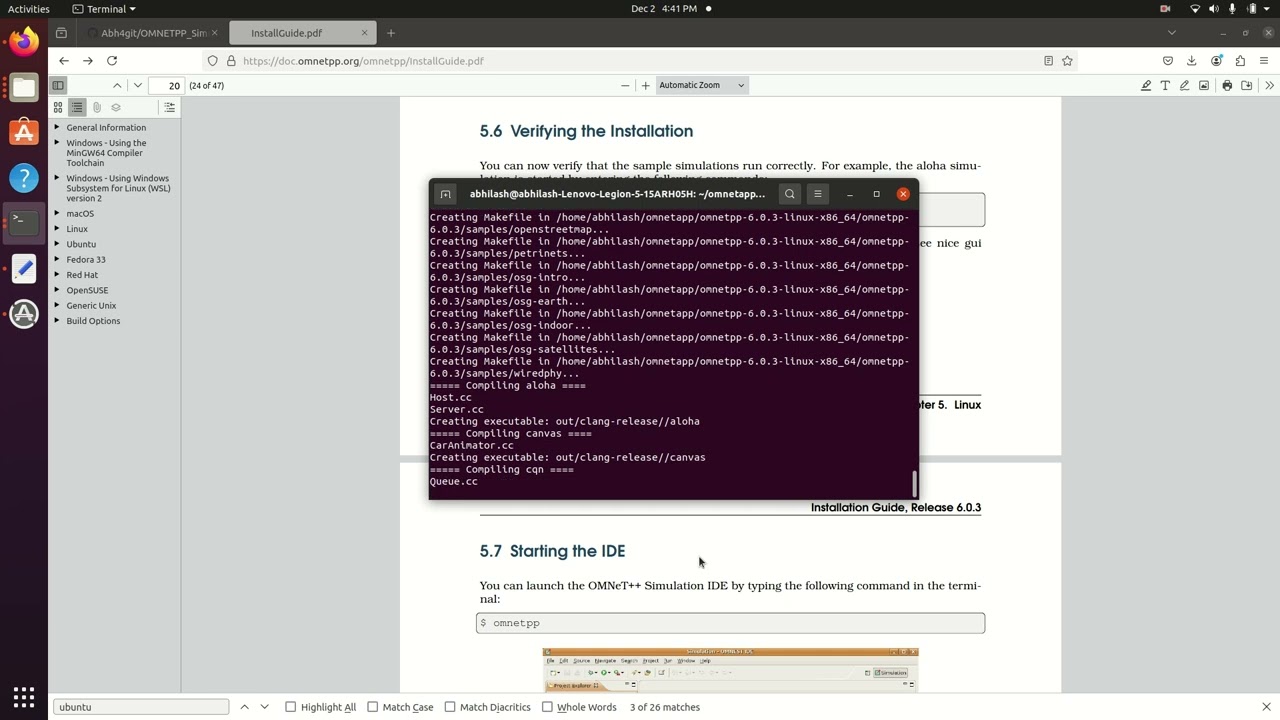
Task: Open a new browser tab
Action: [x=391, y=33]
